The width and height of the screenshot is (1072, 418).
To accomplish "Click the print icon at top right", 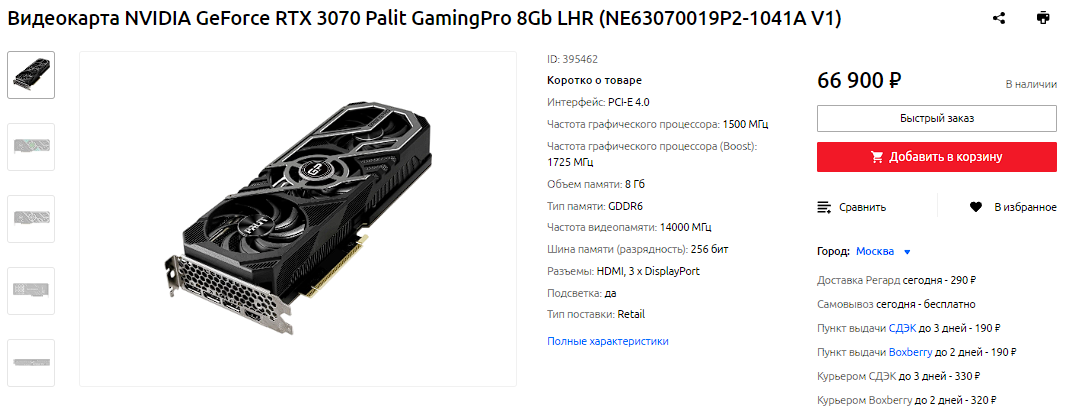I will pyautogui.click(x=1043, y=18).
